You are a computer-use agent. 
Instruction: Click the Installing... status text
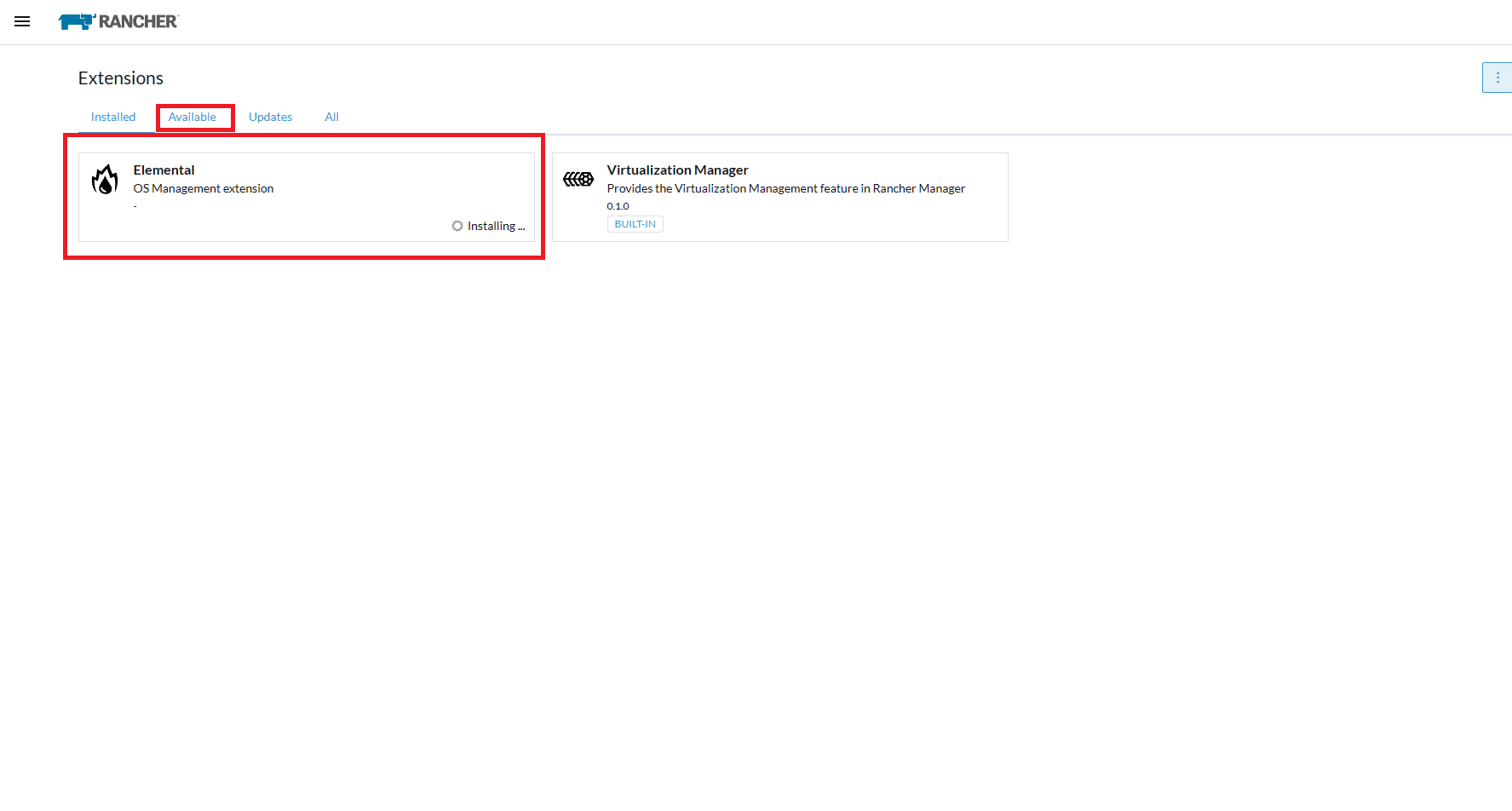pyautogui.click(x=497, y=226)
